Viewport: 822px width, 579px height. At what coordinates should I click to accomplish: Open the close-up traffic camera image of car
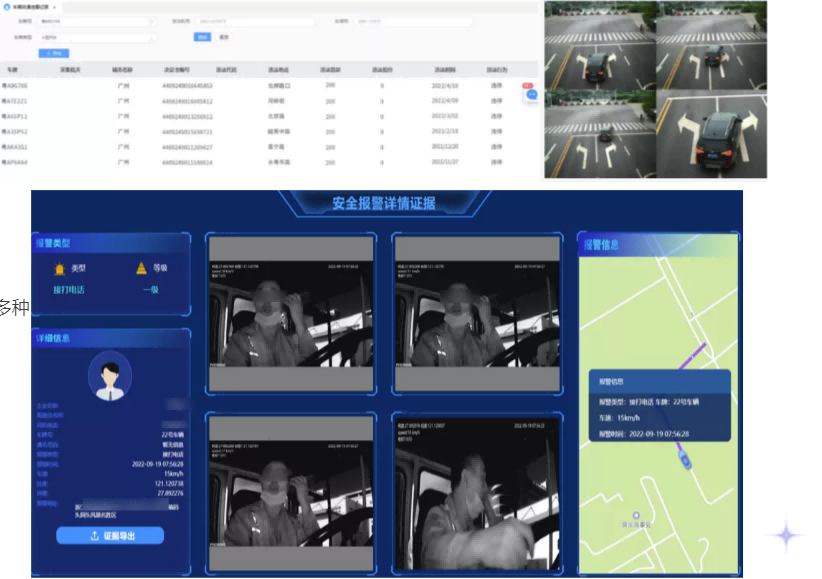coord(711,134)
